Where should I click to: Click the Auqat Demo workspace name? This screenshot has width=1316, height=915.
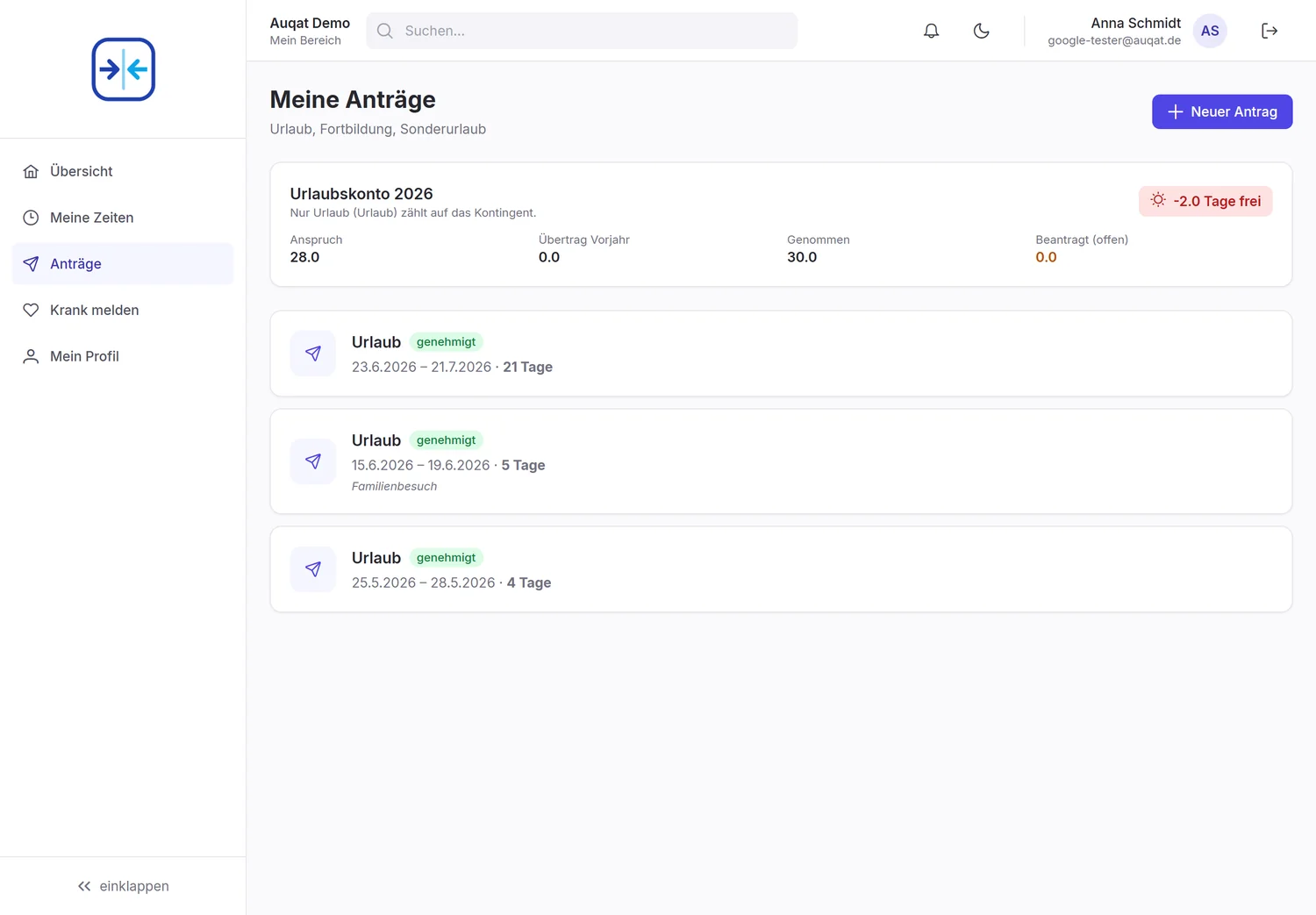tap(310, 23)
